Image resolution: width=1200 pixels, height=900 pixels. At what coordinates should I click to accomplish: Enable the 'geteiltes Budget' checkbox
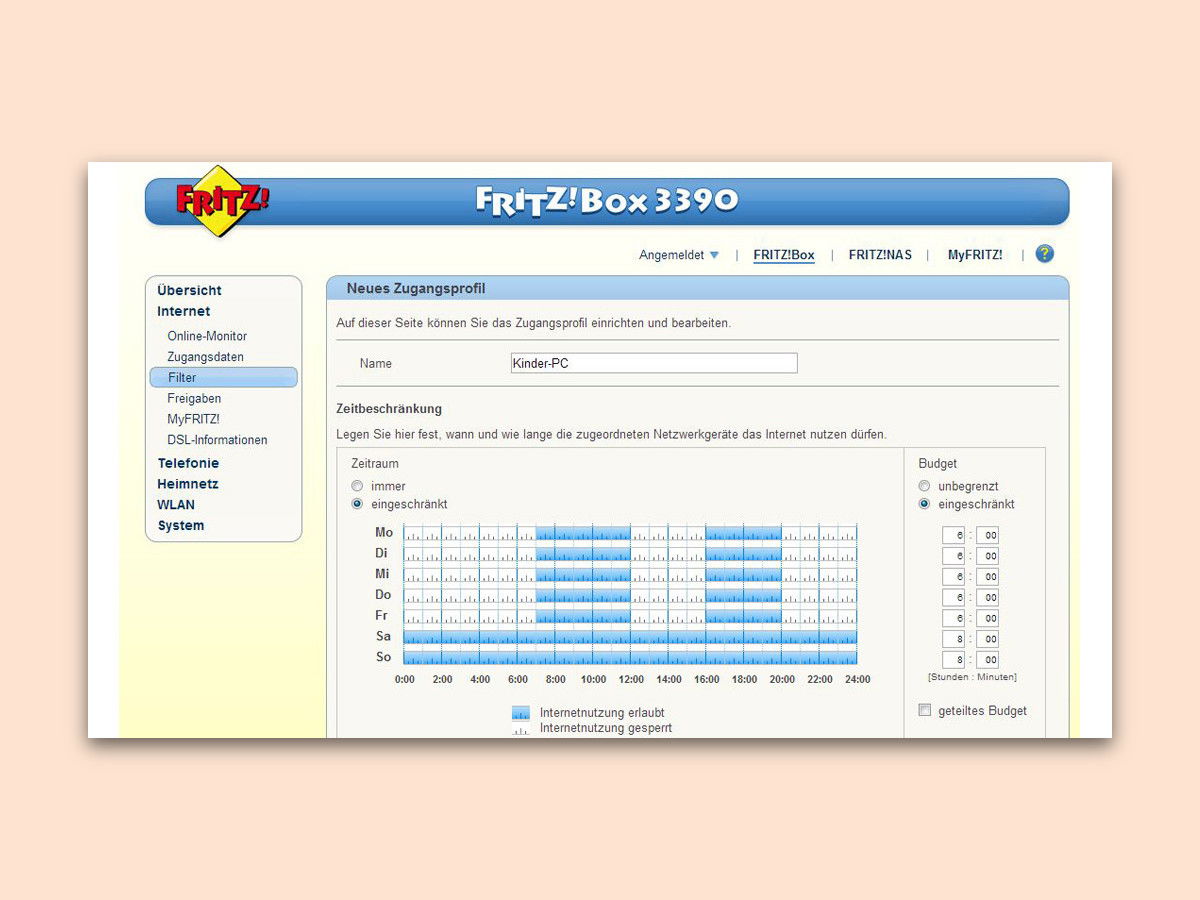[x=925, y=710]
